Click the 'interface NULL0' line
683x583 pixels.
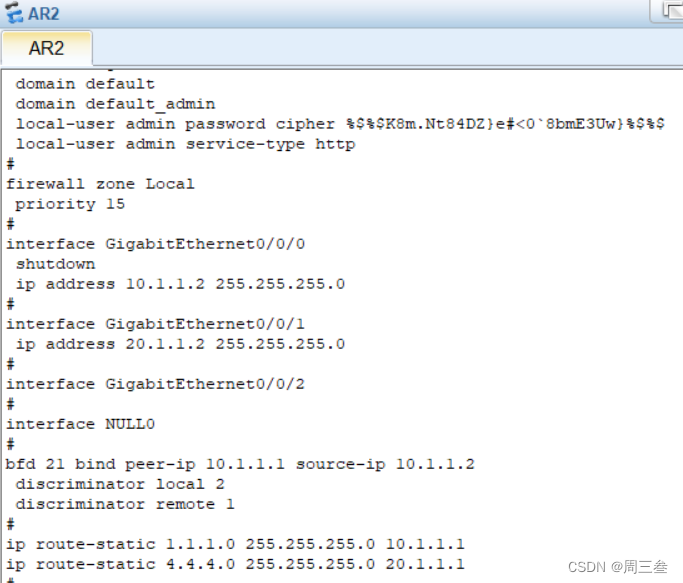tap(80, 424)
